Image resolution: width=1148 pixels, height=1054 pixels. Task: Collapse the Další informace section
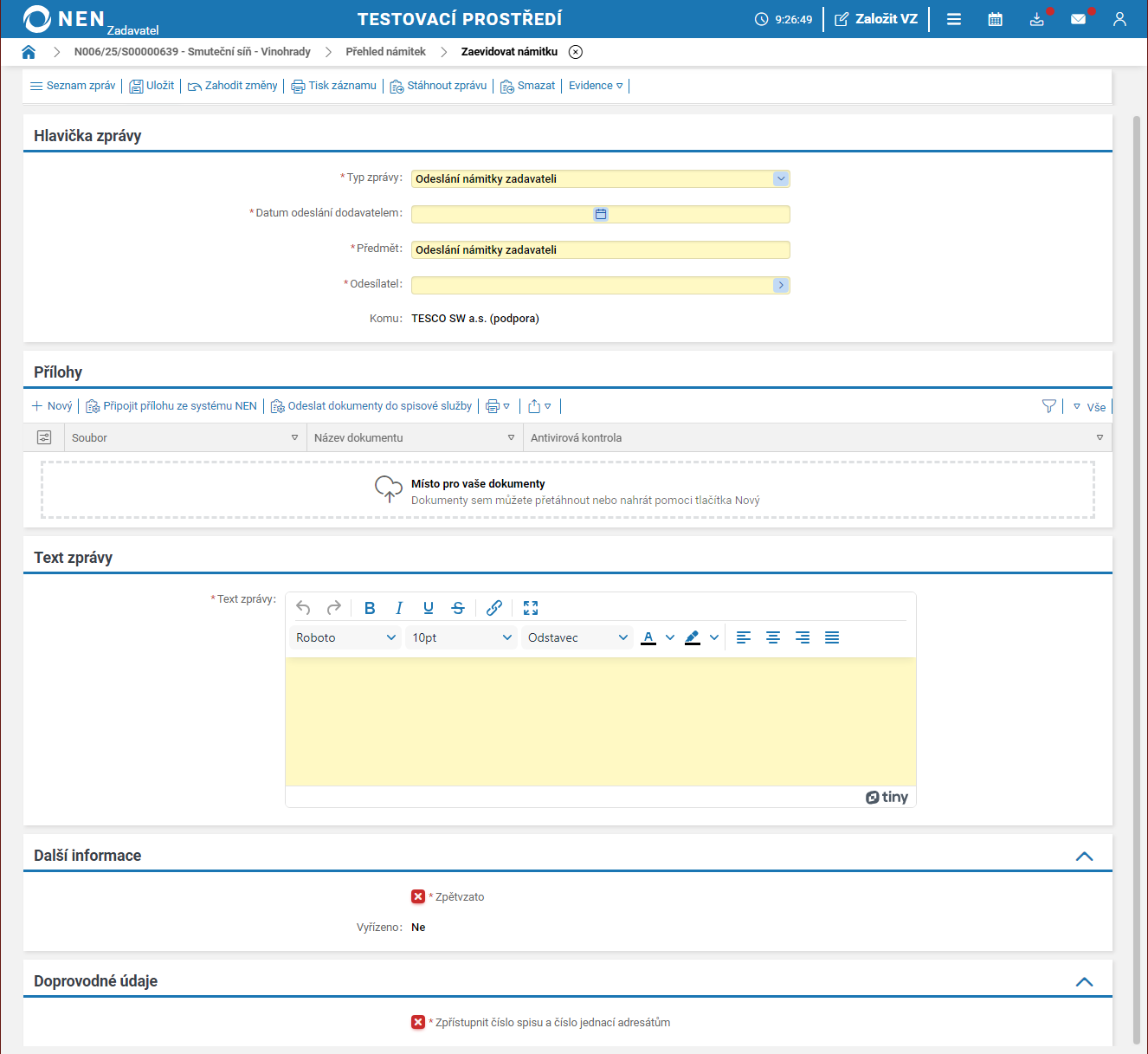(1084, 856)
